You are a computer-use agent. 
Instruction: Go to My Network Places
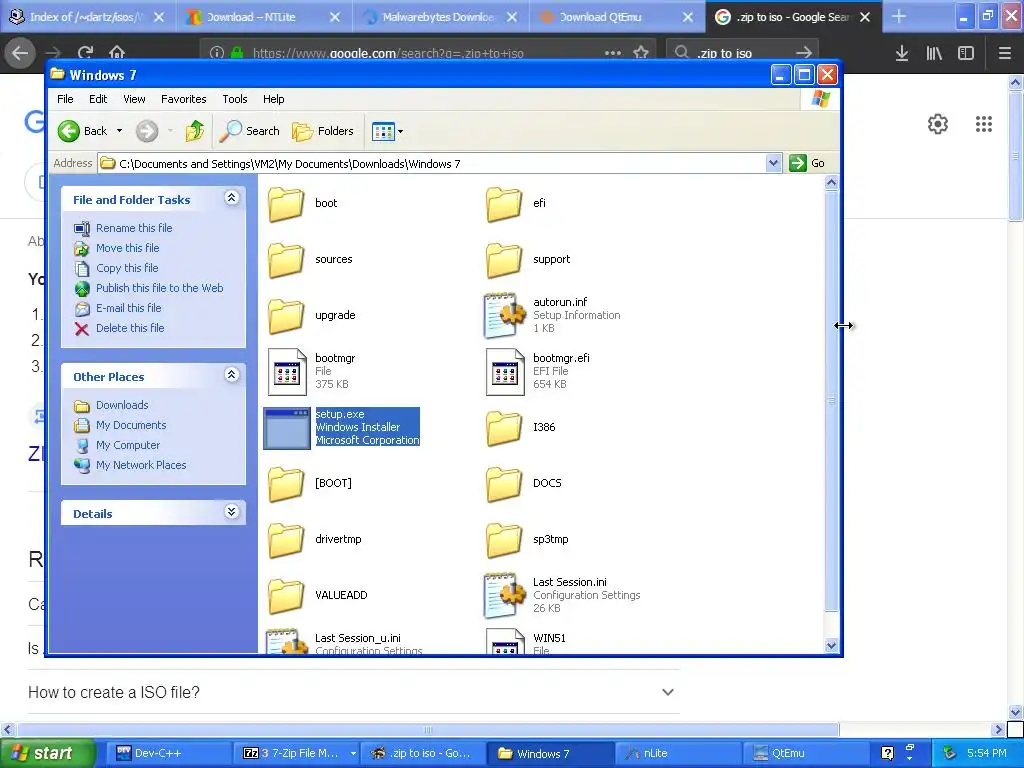pos(141,466)
